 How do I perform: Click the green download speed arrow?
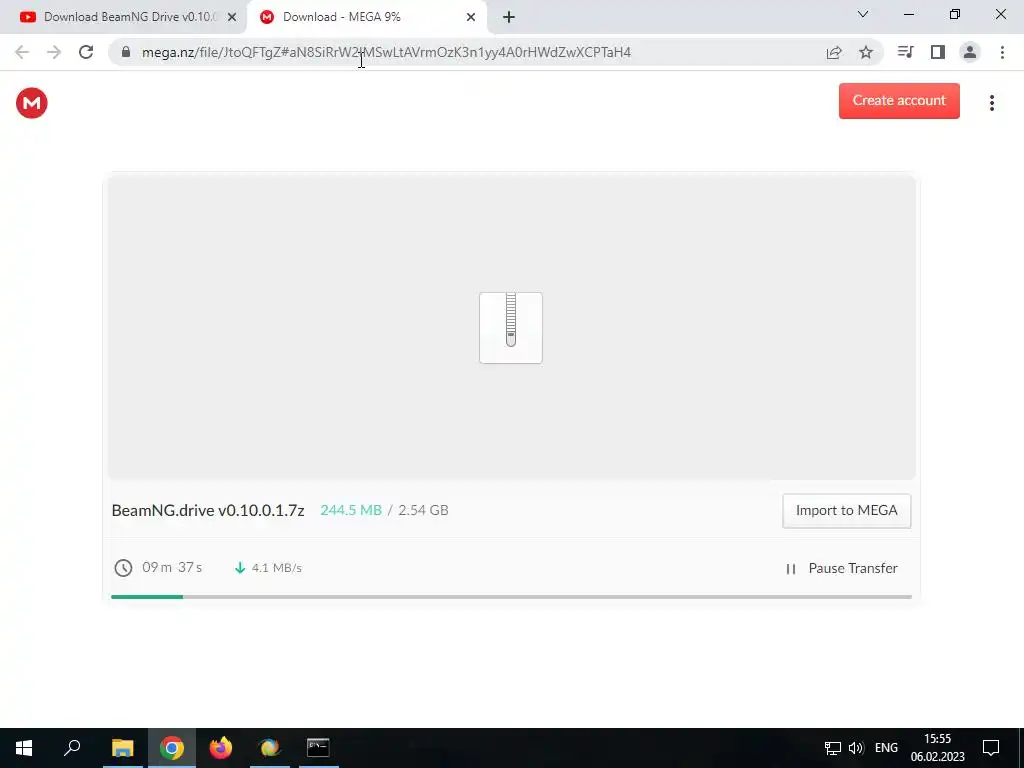tap(240, 568)
